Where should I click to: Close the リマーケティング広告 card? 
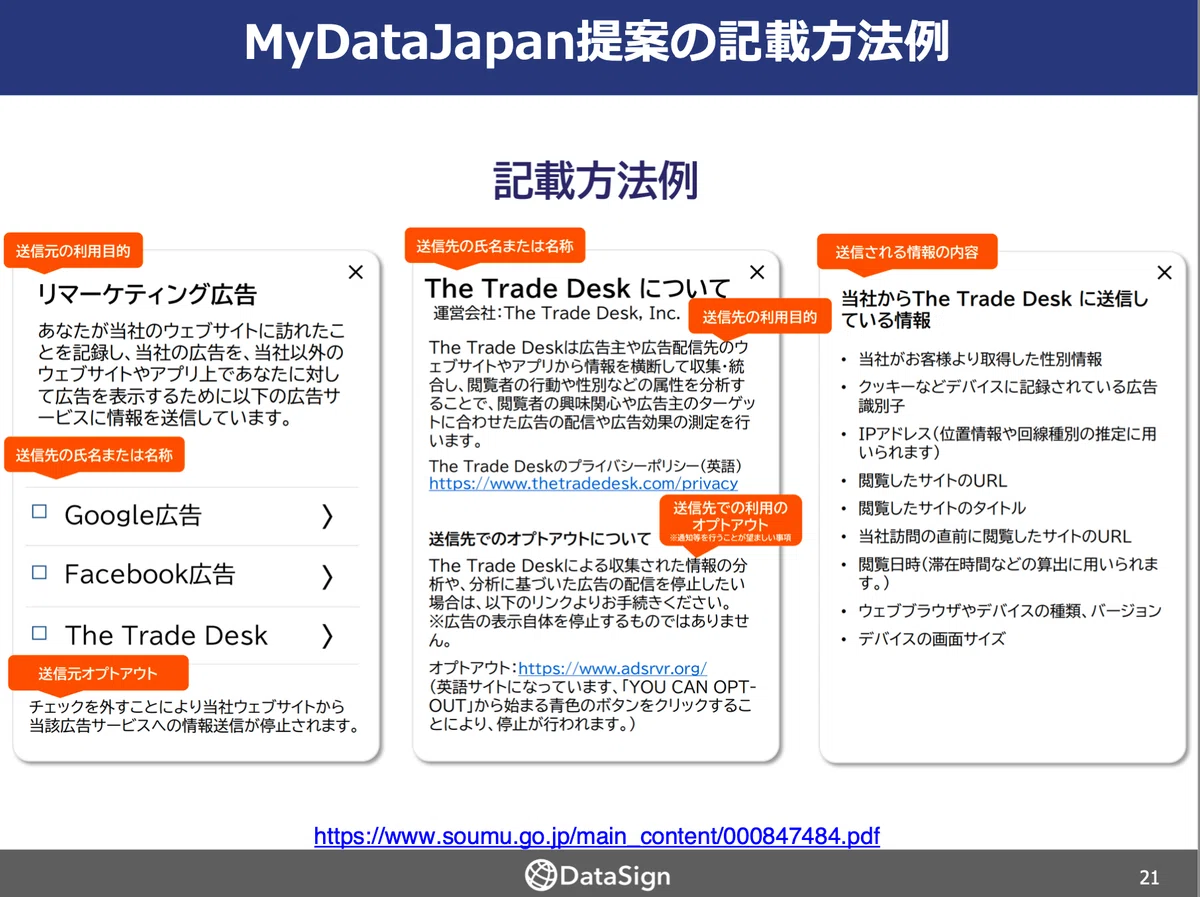click(355, 272)
